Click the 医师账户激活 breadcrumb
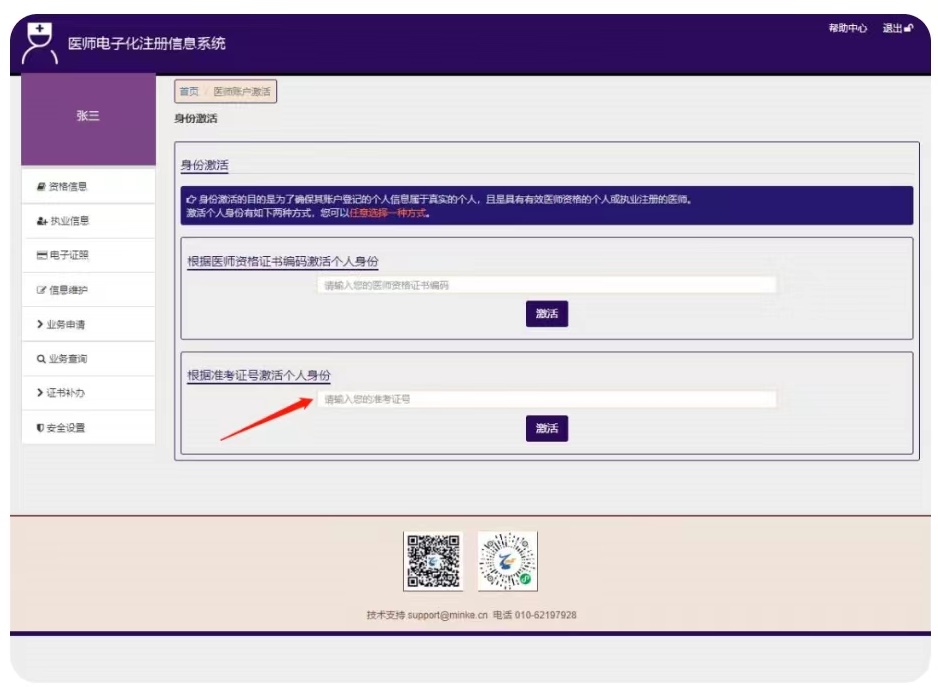The width and height of the screenshot is (938, 692). coord(242,92)
